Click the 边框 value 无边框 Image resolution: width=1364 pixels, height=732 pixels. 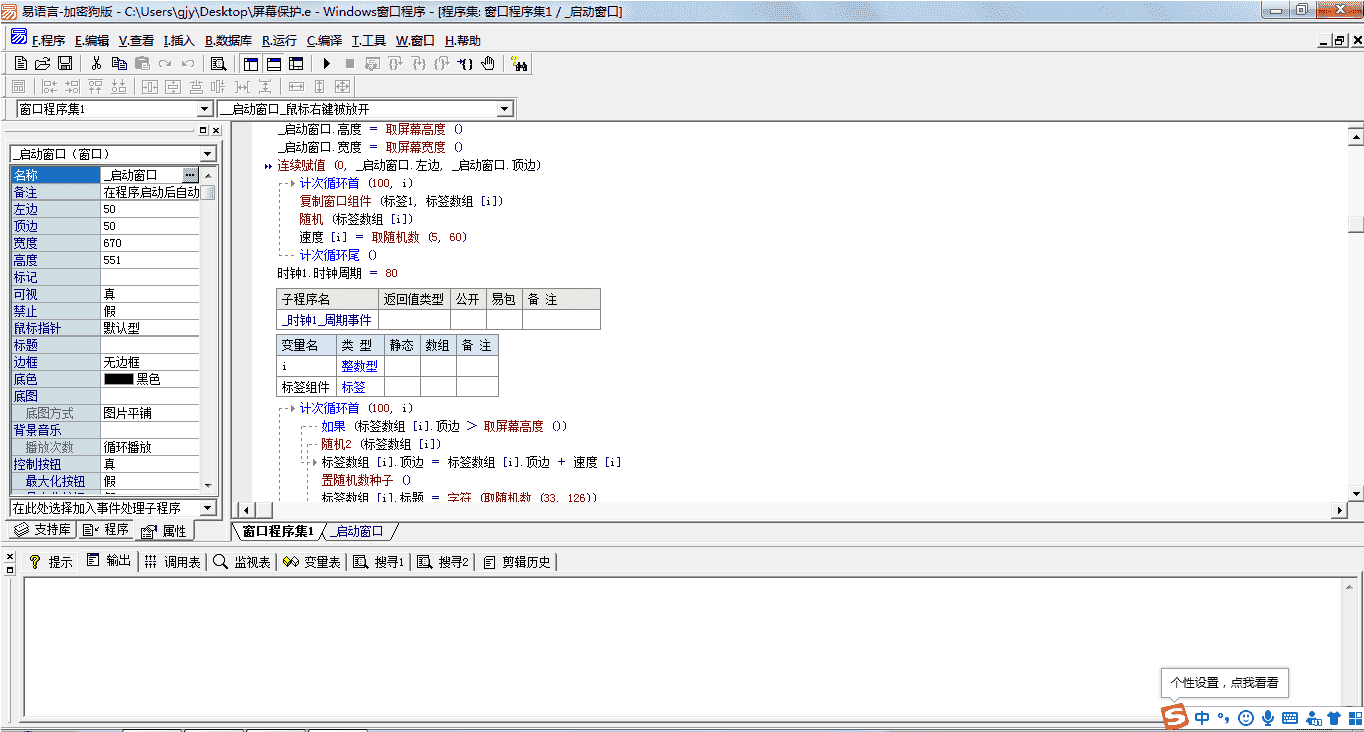(150, 362)
